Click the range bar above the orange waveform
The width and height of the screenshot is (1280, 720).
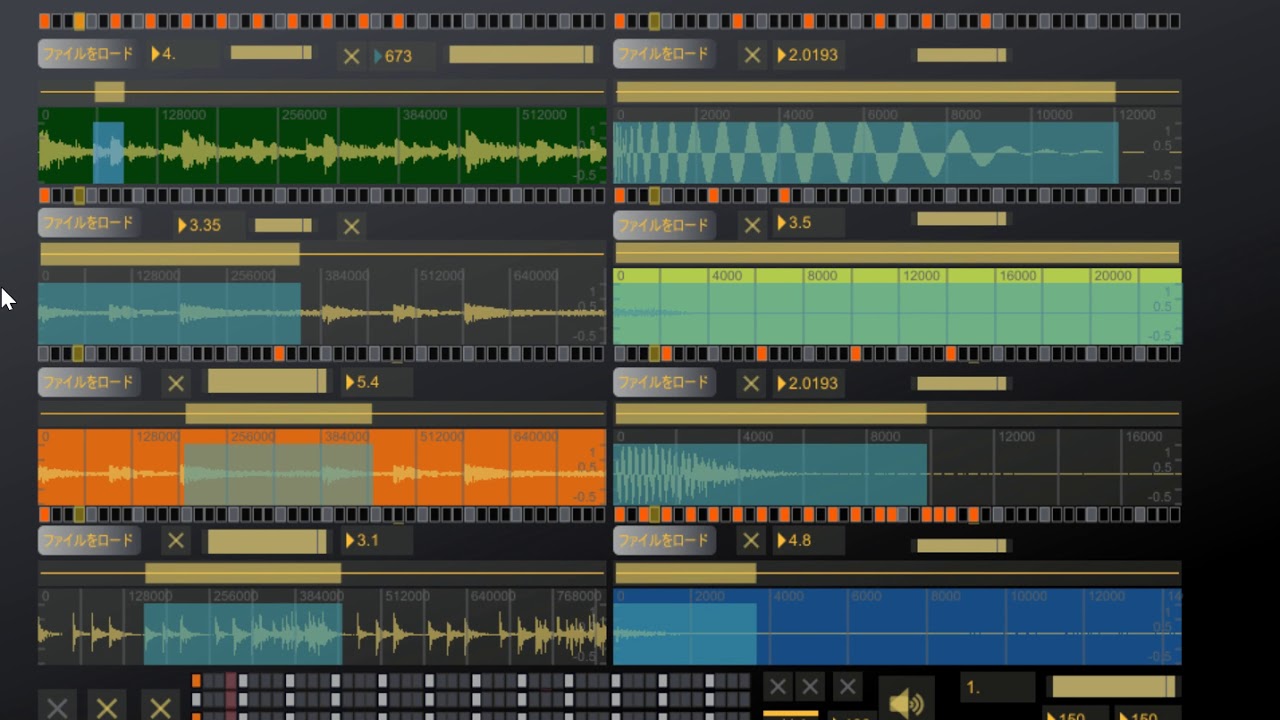pyautogui.click(x=322, y=414)
